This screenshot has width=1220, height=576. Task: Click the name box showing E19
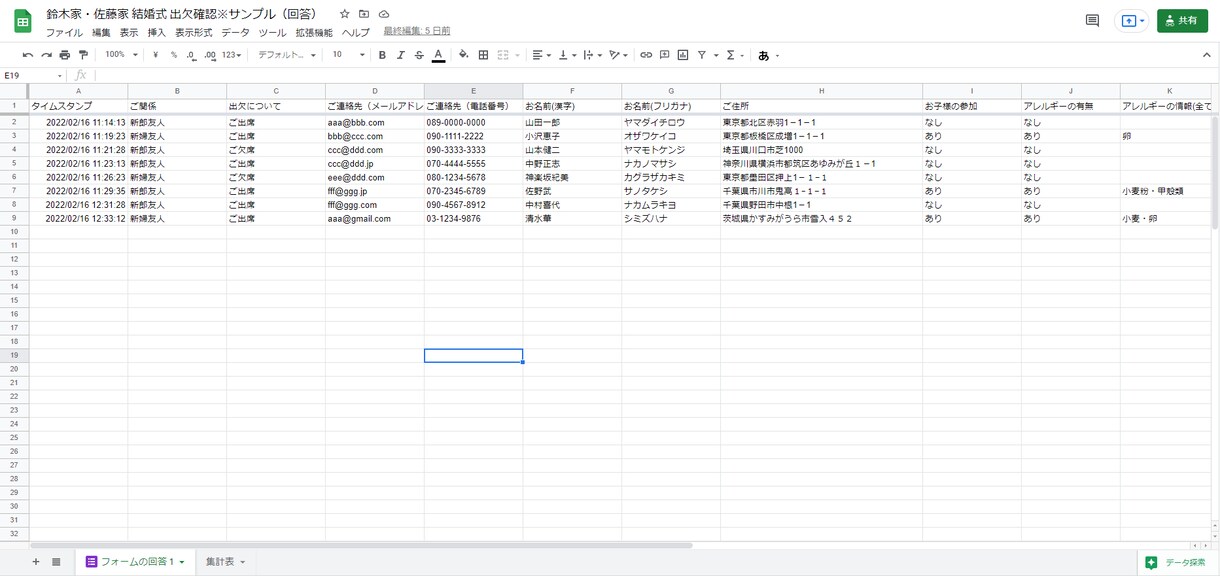coord(32,75)
